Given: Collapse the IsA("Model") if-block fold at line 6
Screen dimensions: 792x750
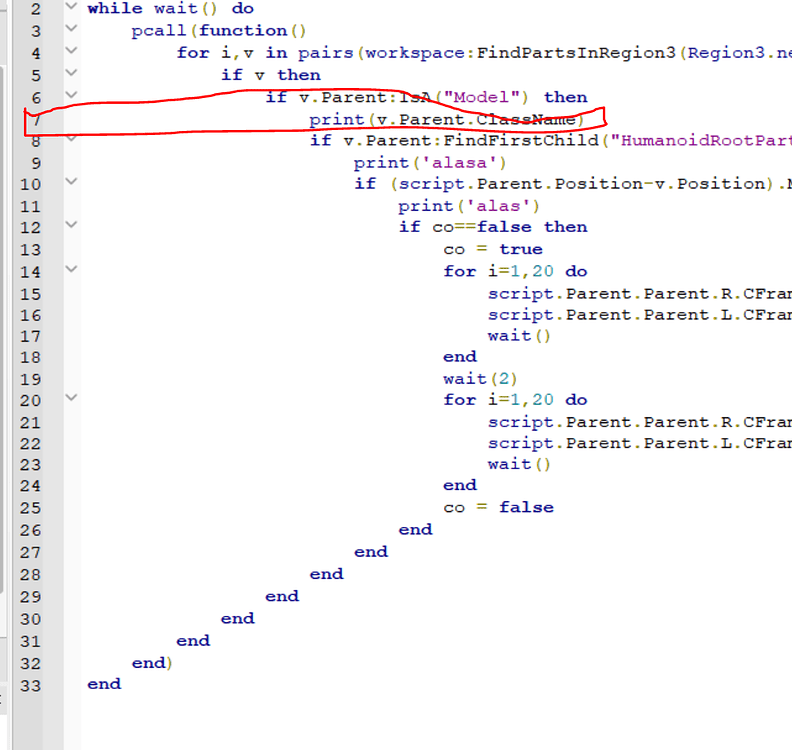Looking at the screenshot, I should 72,94.
